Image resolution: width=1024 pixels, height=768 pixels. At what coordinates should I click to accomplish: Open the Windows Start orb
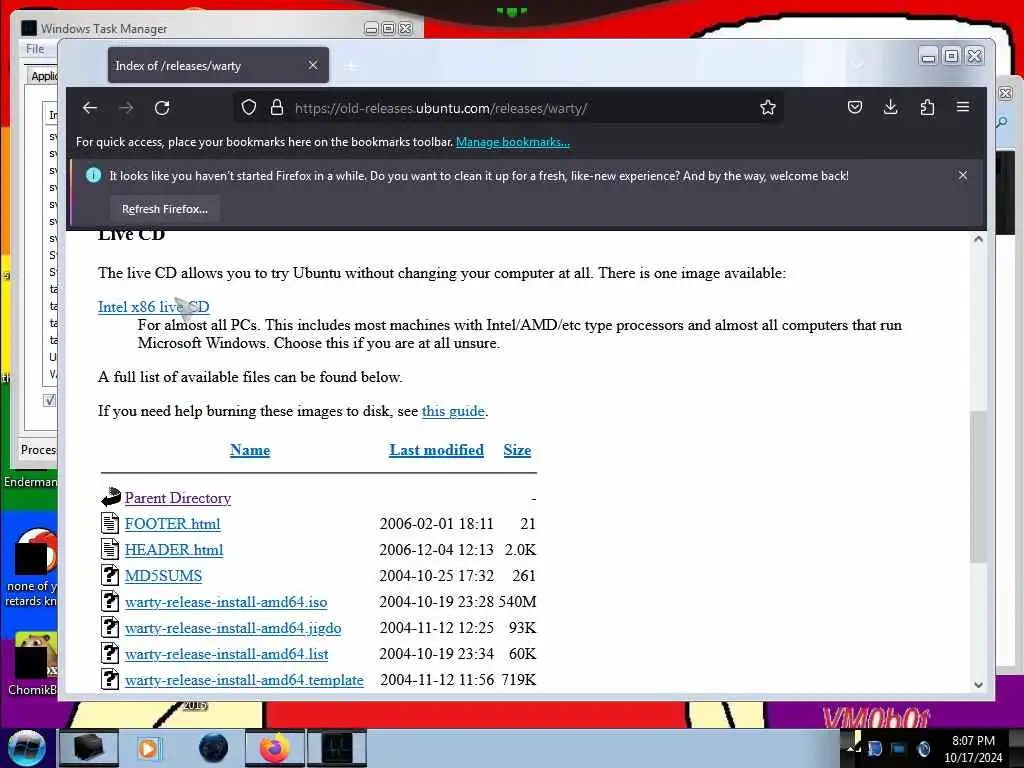pos(27,748)
